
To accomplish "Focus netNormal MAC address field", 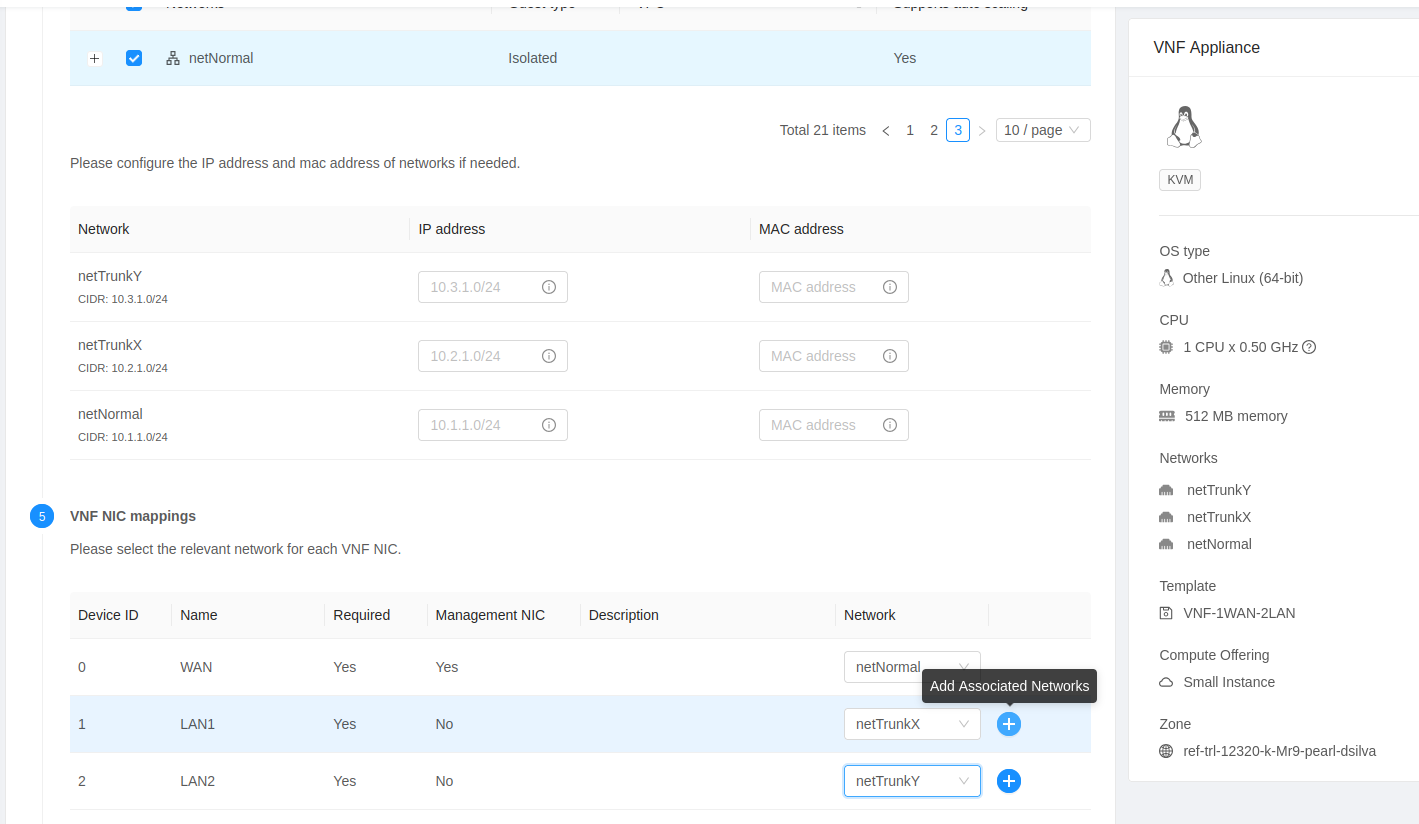I will 834,425.
